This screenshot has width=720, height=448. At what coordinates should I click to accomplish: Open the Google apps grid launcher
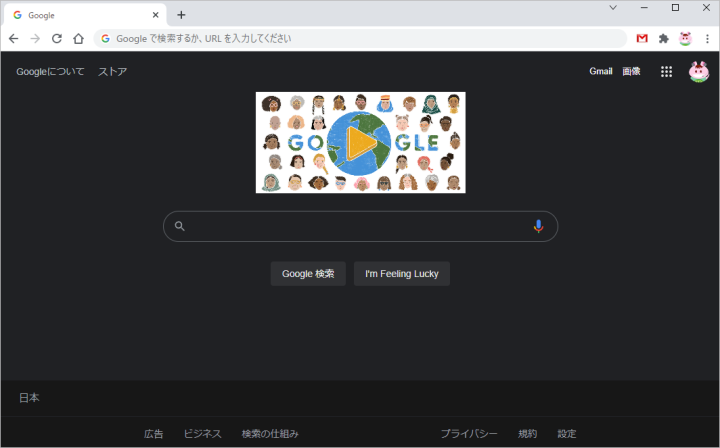(666, 72)
